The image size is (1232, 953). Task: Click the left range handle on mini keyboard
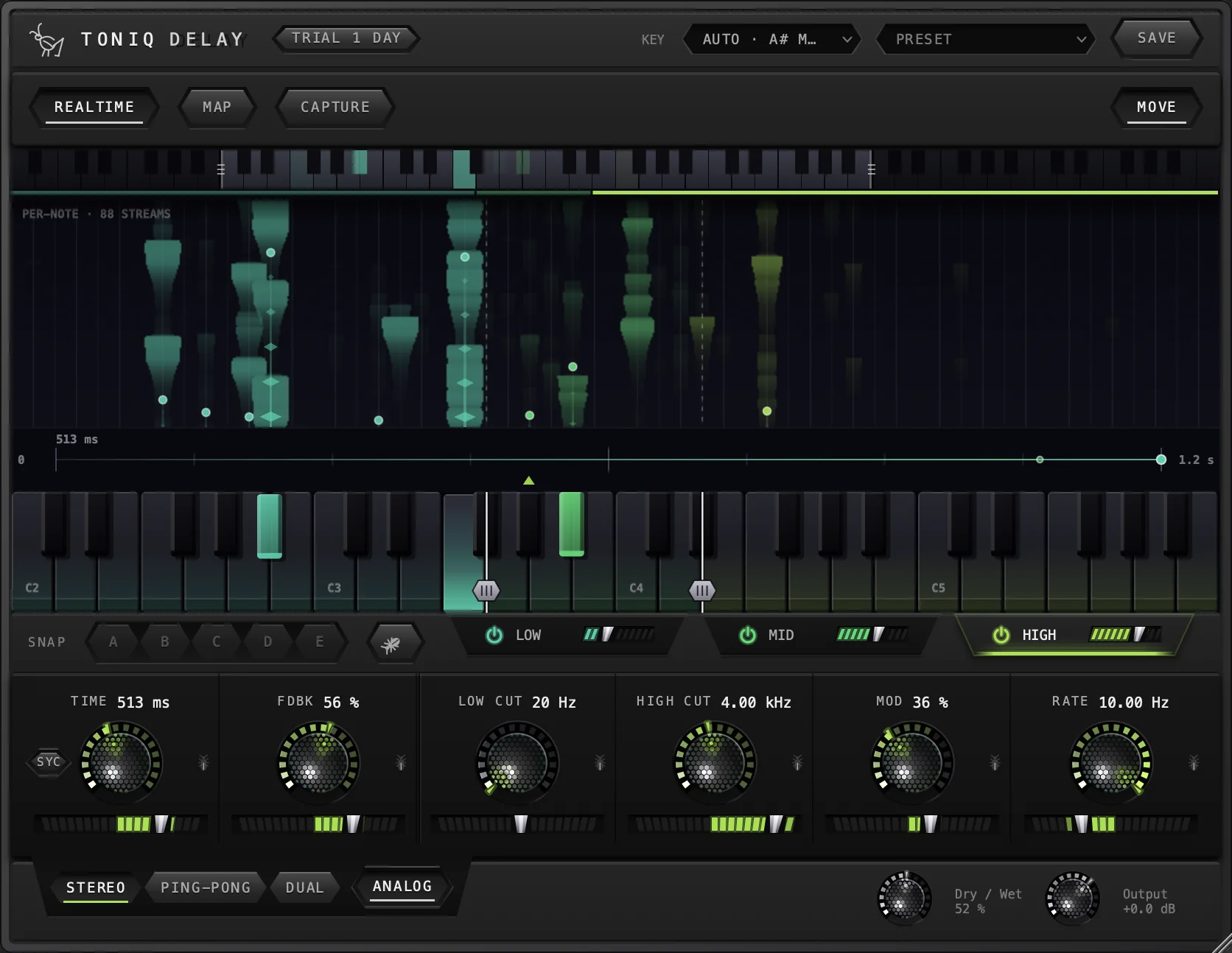(x=221, y=169)
